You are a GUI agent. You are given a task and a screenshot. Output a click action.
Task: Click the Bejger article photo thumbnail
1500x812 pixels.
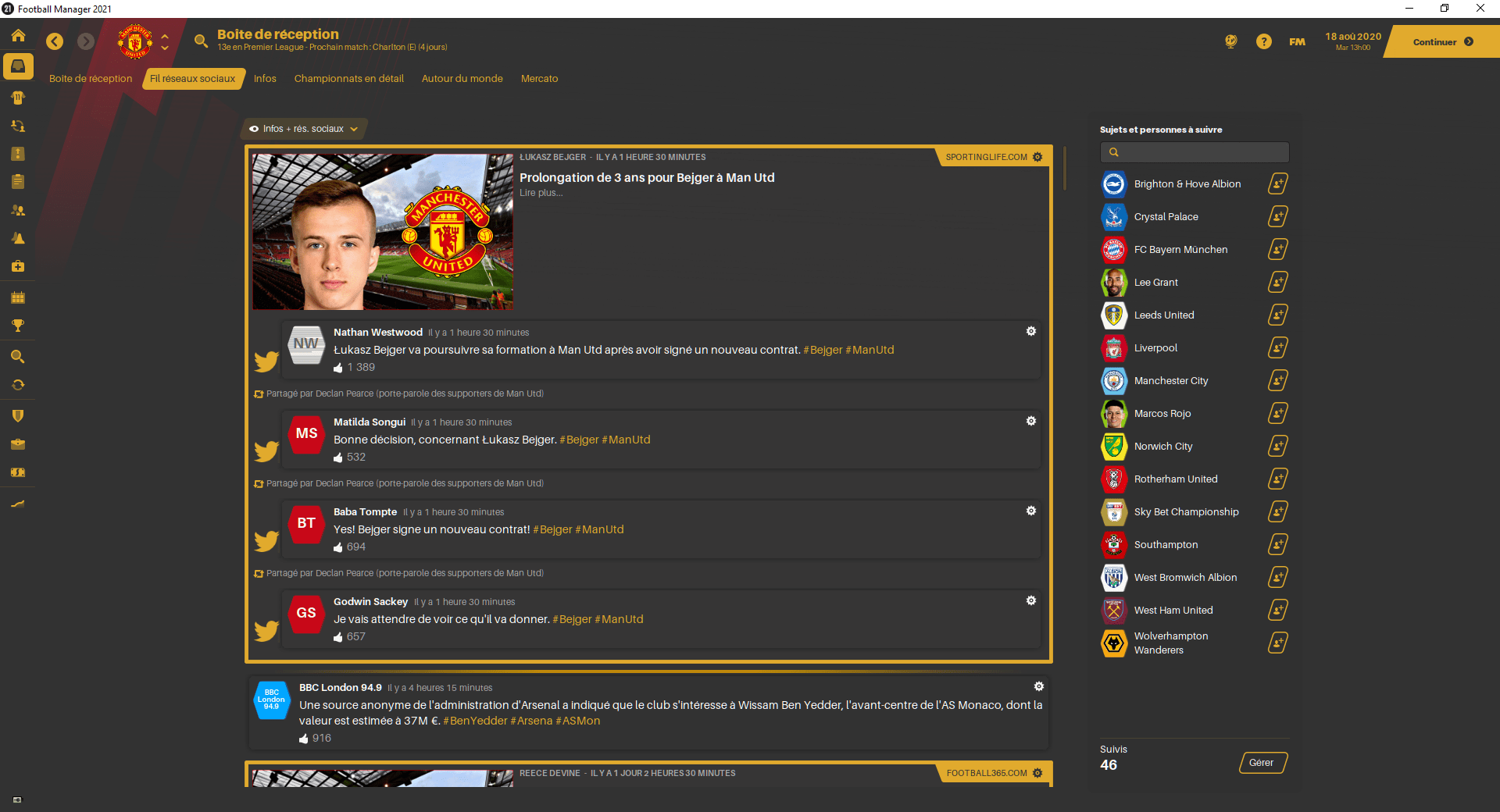coord(383,232)
